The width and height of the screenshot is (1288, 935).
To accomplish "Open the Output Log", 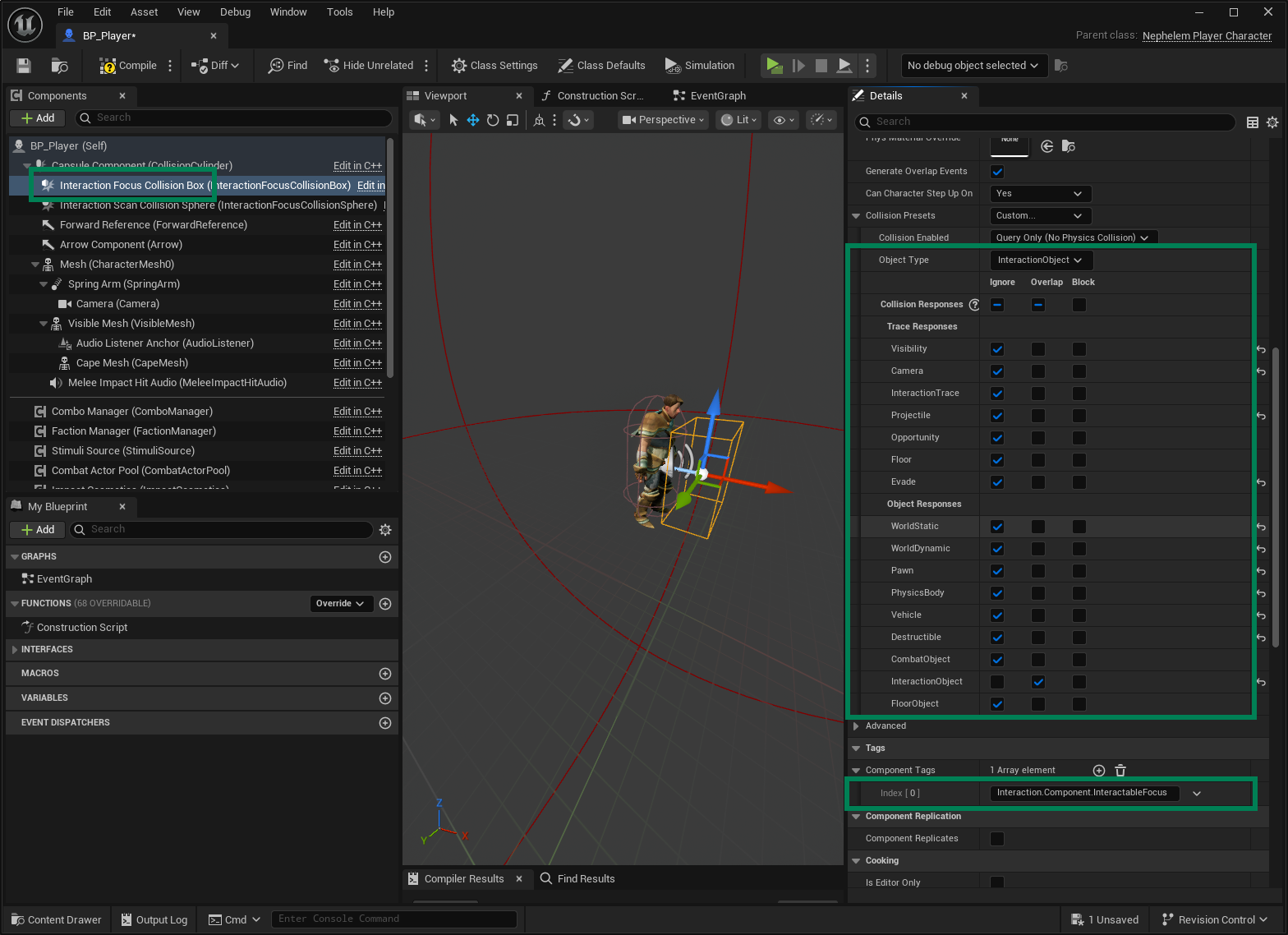I will [x=154, y=920].
